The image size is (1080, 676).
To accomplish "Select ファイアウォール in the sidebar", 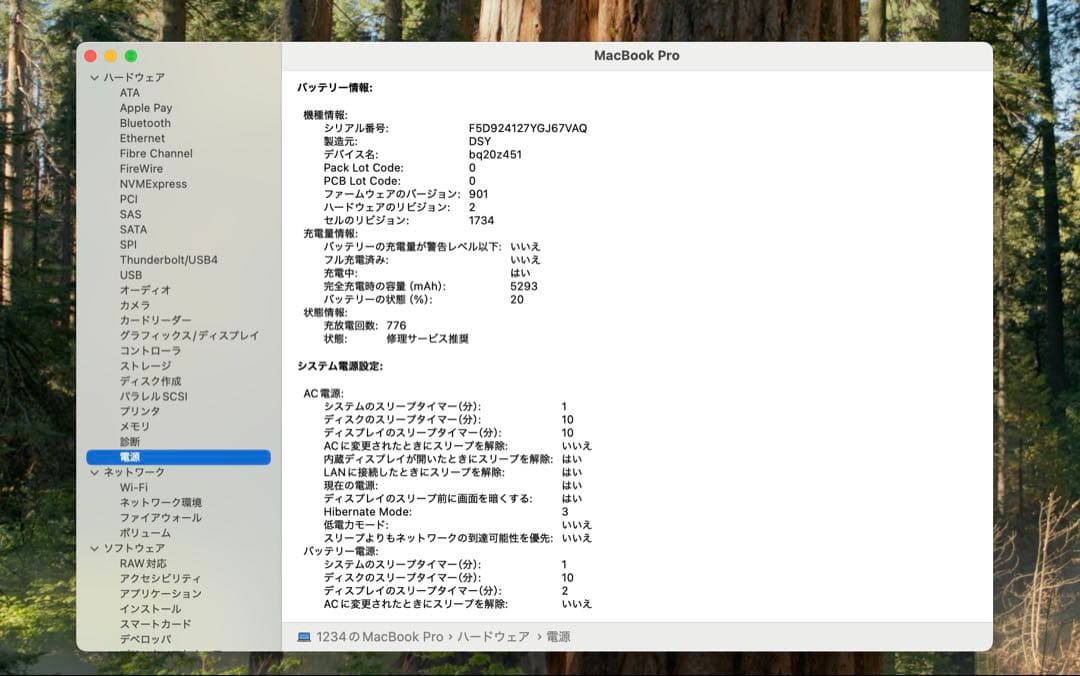I will point(160,518).
